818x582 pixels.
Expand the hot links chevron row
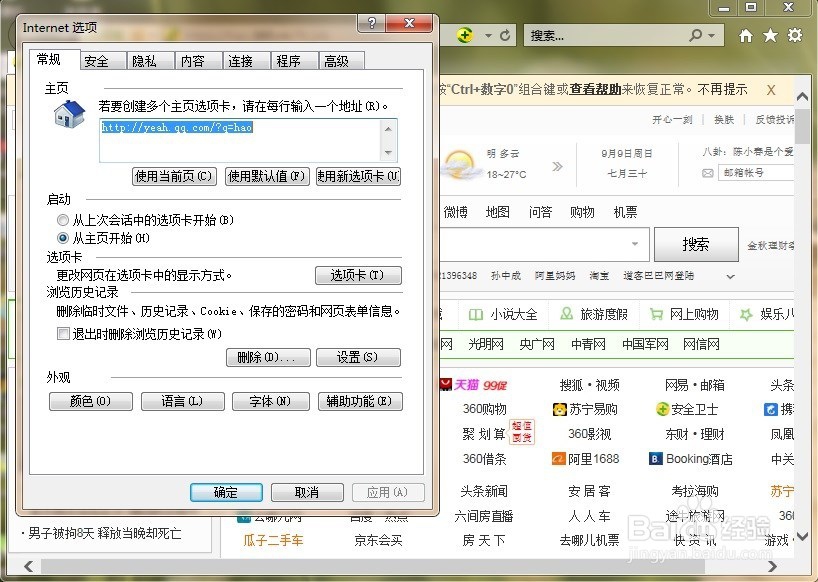730,276
